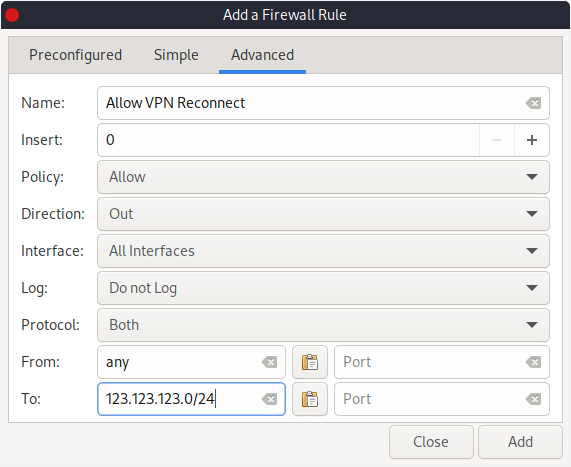Switch to the Preconfigured tab
Viewport: 571px width, 467px height.
pos(75,55)
